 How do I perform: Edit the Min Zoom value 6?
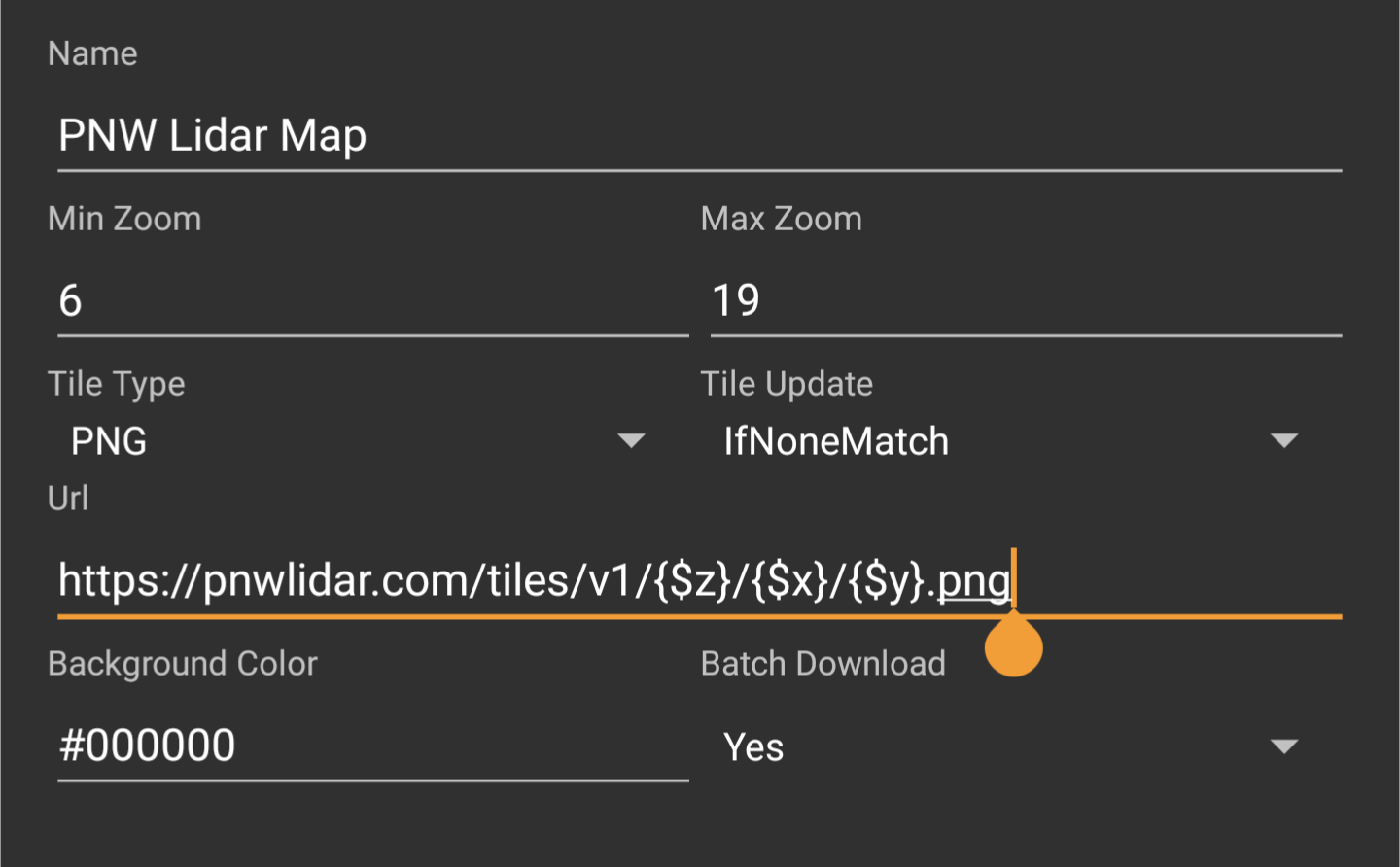click(x=371, y=300)
